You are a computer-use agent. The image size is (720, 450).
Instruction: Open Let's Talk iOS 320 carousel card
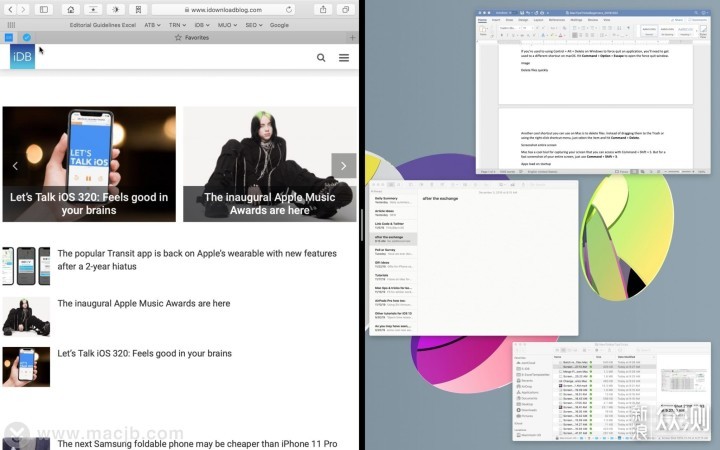pyautogui.click(x=89, y=164)
